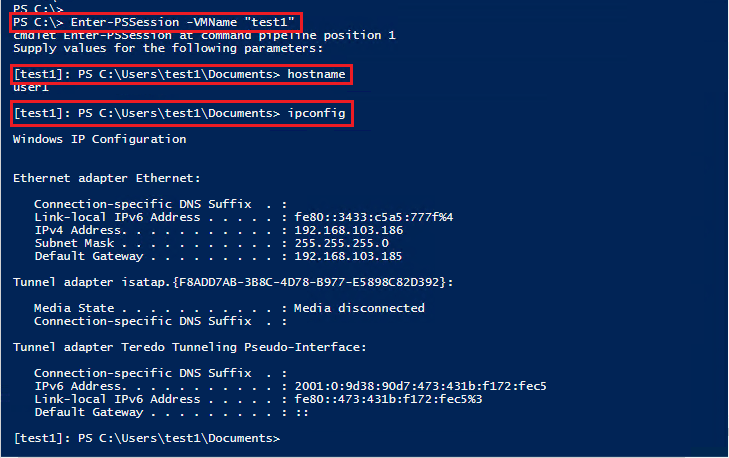Viewport: 729px width, 458px height.
Task: Click the Teredo Tunneling Pseudo-Interface heading
Action: (x=190, y=347)
